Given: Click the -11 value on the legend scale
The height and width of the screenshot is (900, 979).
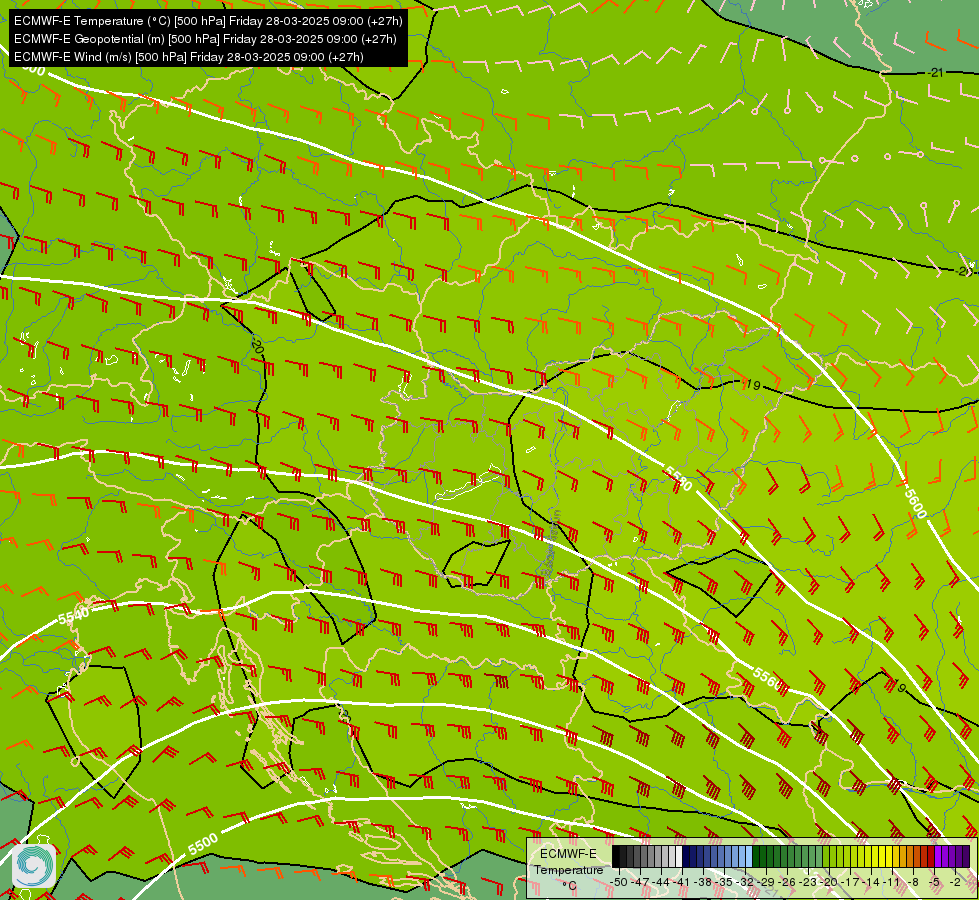Looking at the screenshot, I should pos(893,882).
